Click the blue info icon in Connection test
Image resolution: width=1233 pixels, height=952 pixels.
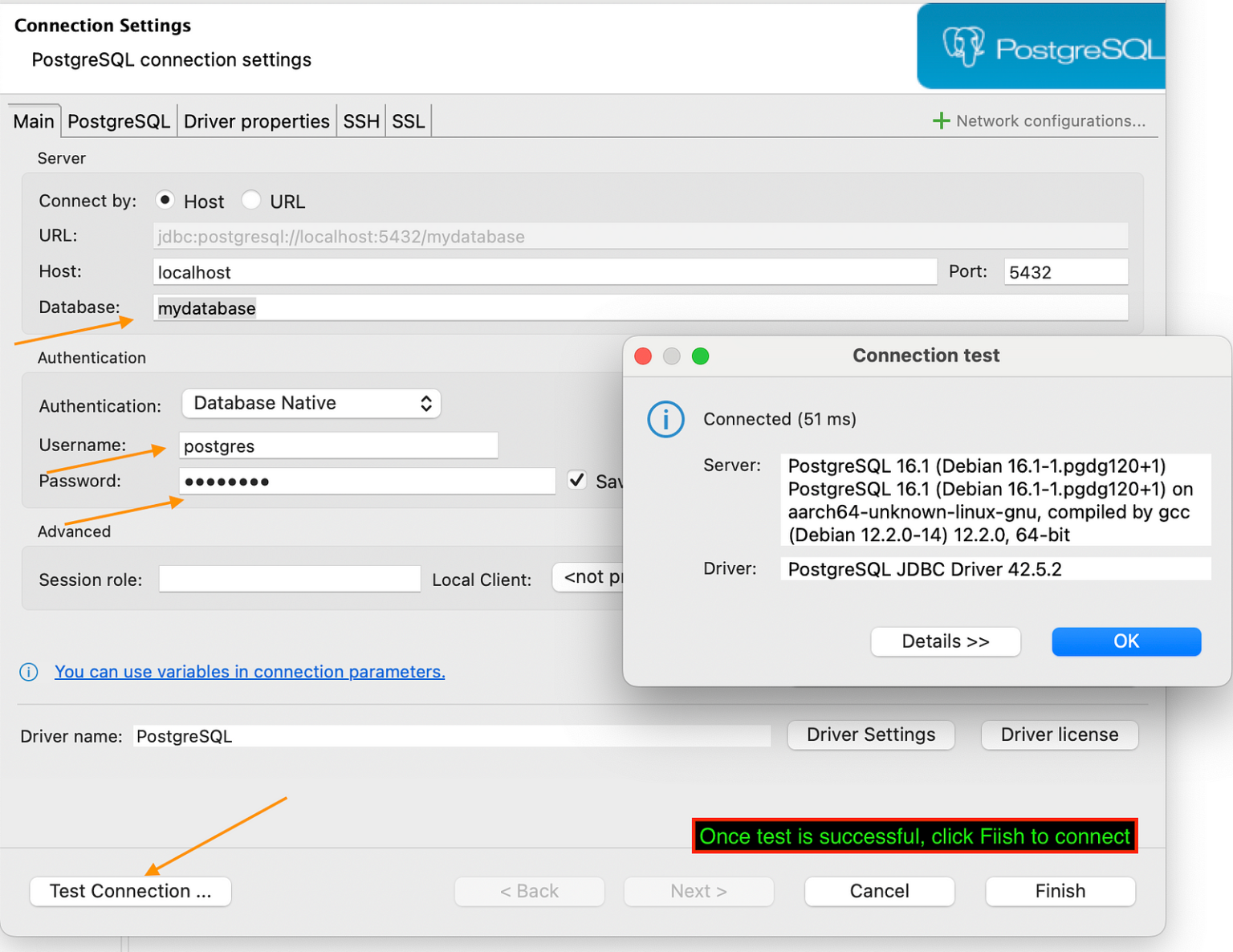click(665, 420)
